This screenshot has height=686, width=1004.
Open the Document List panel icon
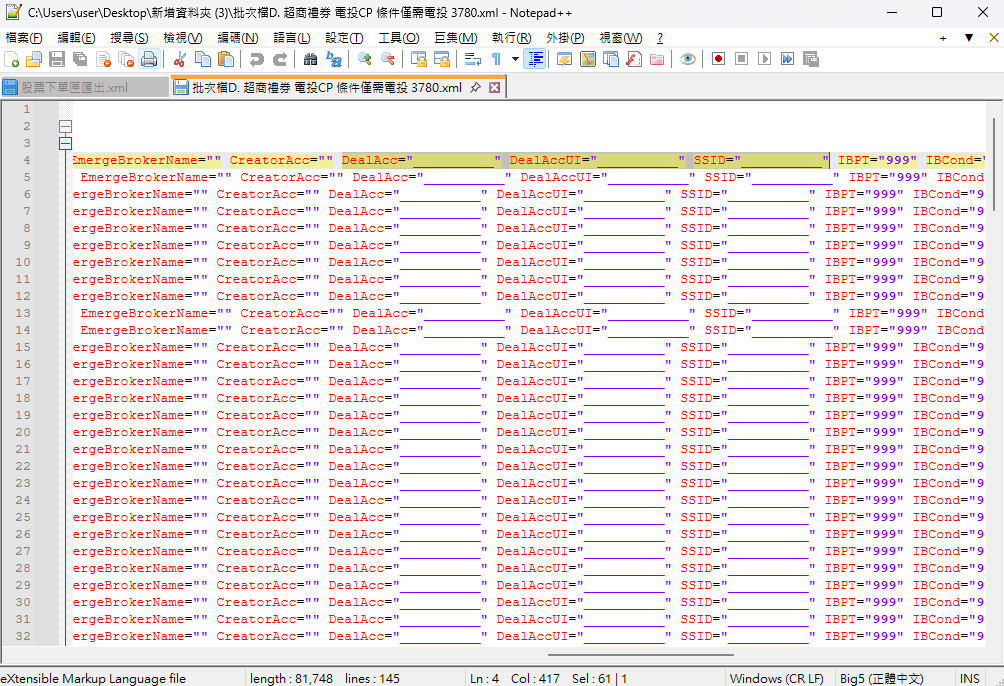tap(611, 60)
